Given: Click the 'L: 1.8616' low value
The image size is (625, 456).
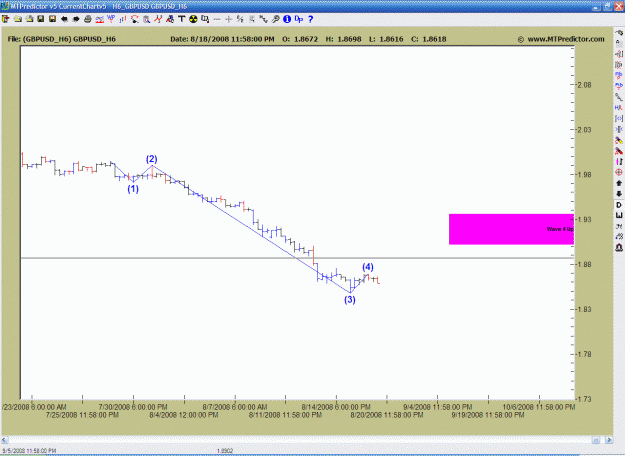Looking at the screenshot, I should point(386,39).
